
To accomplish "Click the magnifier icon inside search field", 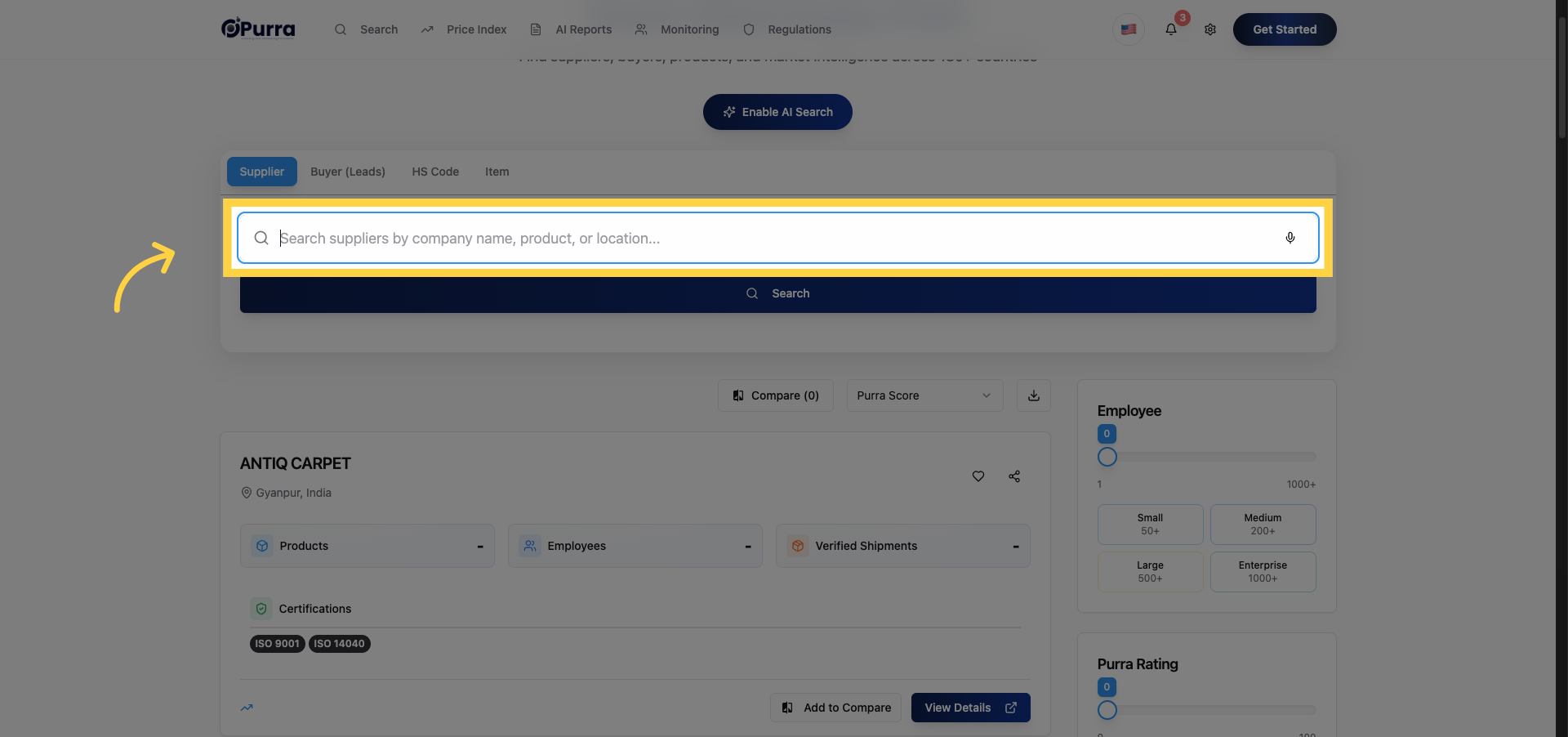I will pos(261,238).
